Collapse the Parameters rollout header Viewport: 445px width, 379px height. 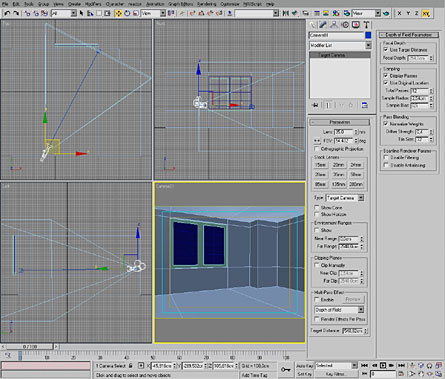pyautogui.click(x=339, y=122)
